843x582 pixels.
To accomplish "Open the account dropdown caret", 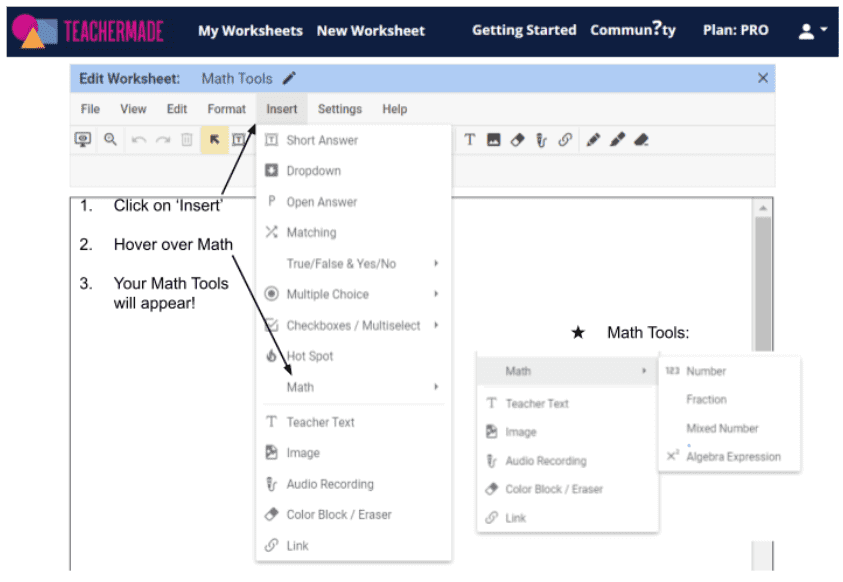I will pos(824,30).
